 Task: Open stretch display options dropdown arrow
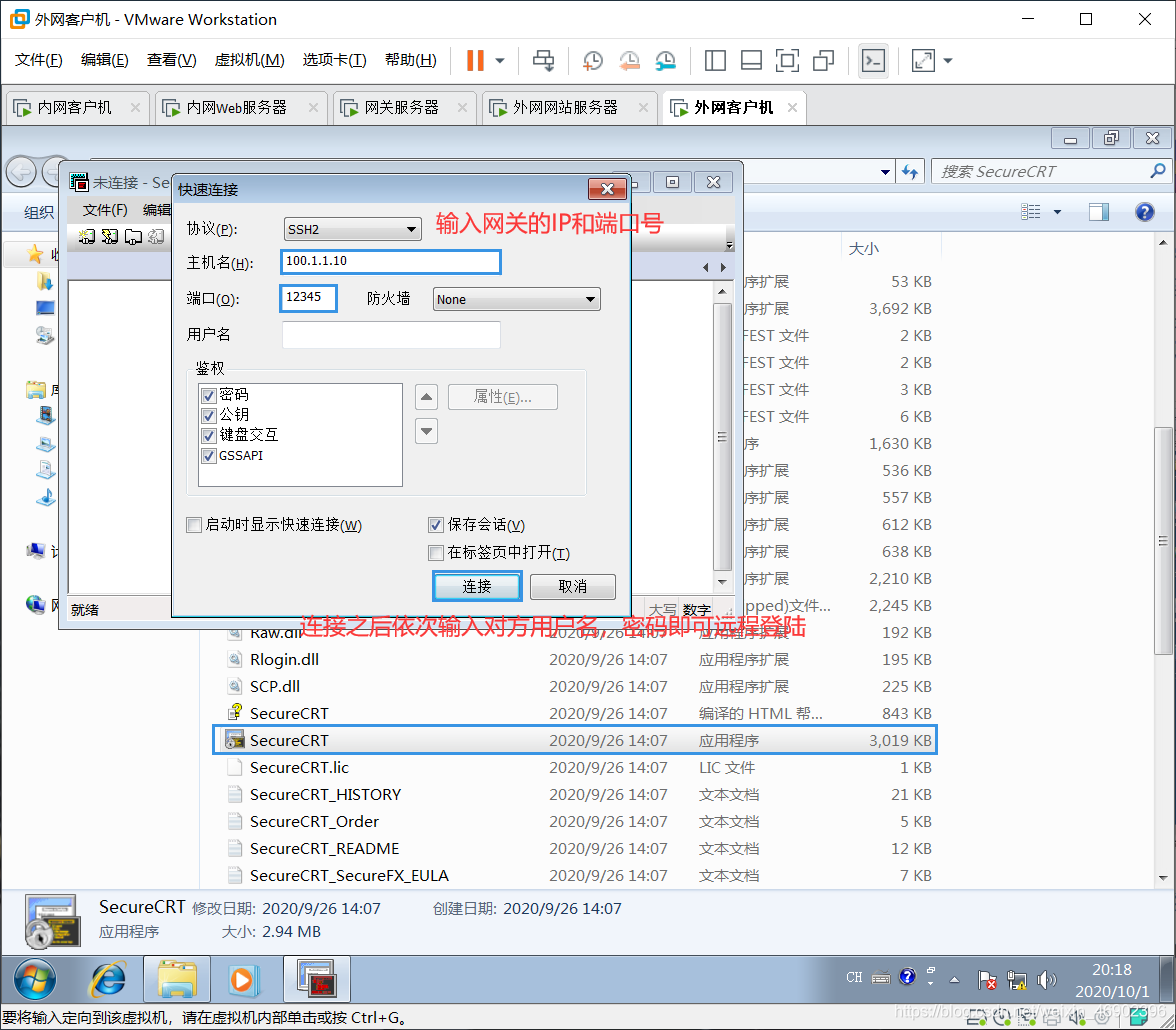click(x=948, y=61)
